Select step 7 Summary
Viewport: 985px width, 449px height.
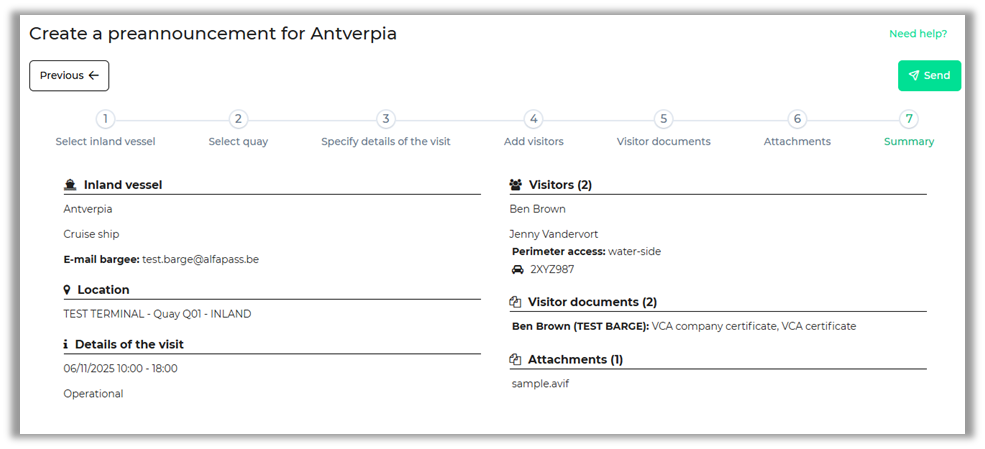[909, 119]
